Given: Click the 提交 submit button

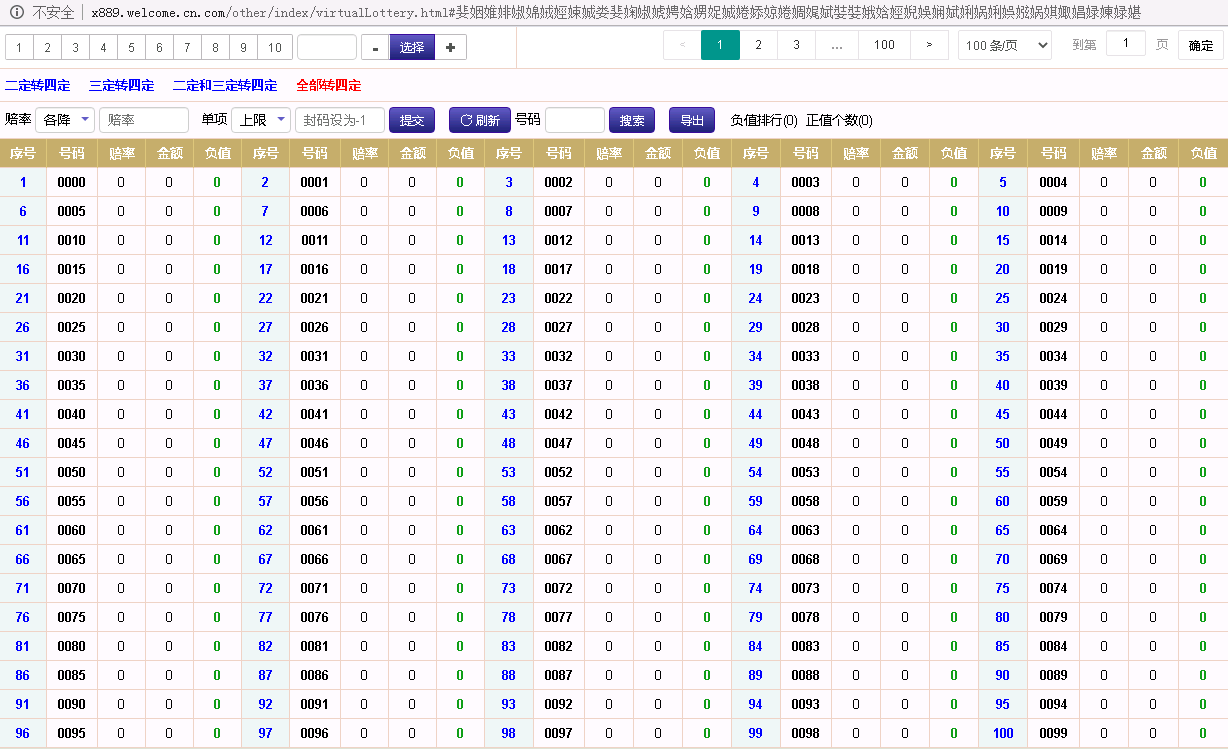Looking at the screenshot, I should click(x=411, y=119).
